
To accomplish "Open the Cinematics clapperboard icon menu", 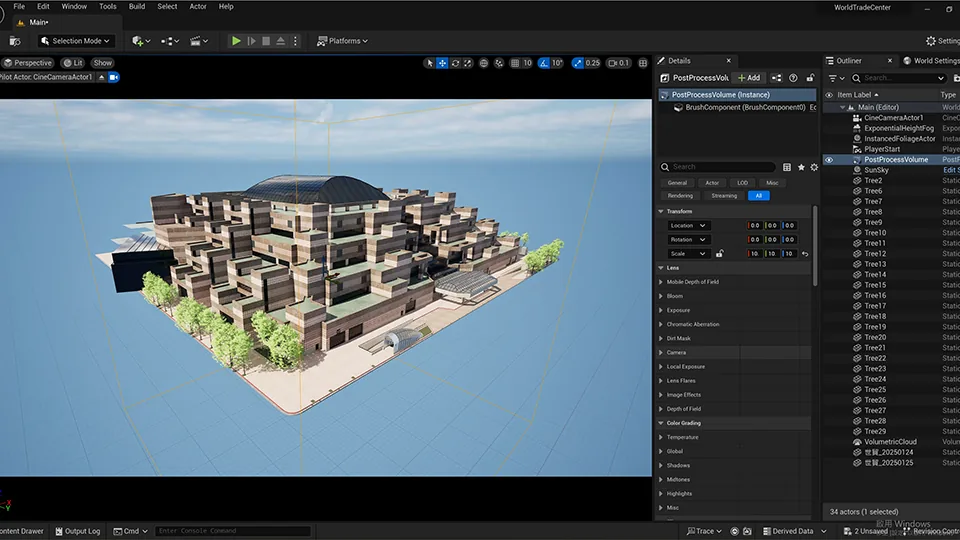I will coord(198,41).
